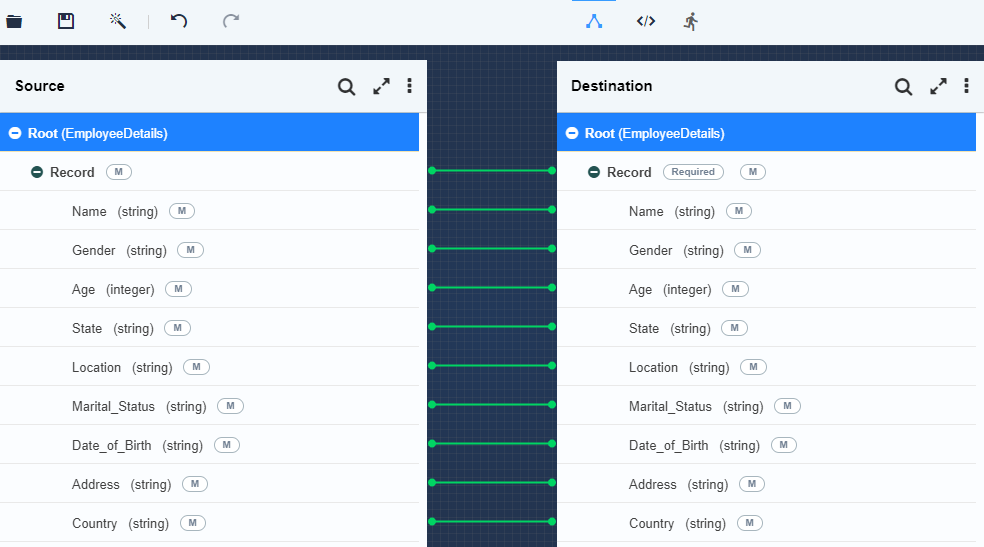
Task: Open Source panel three-dot options menu
Action: pos(409,86)
